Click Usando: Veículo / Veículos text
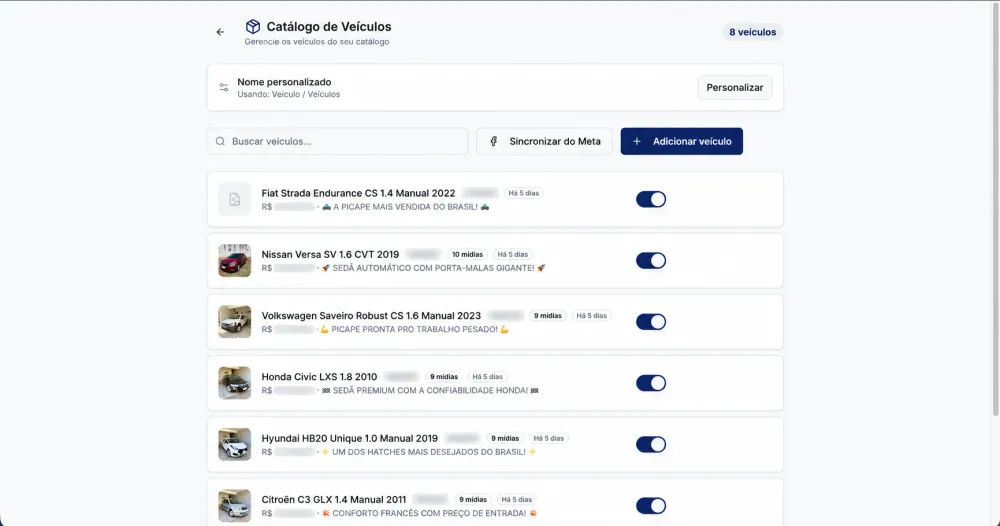 coord(289,94)
